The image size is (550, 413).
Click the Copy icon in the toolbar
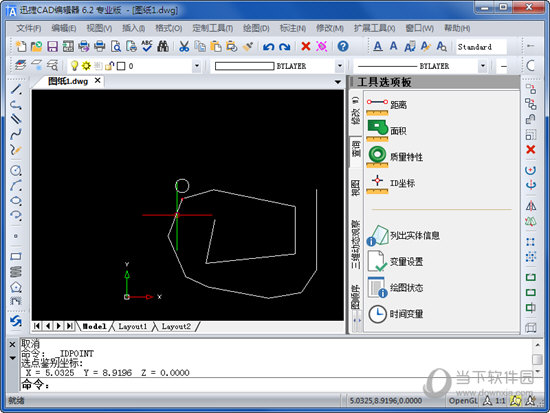200,46
